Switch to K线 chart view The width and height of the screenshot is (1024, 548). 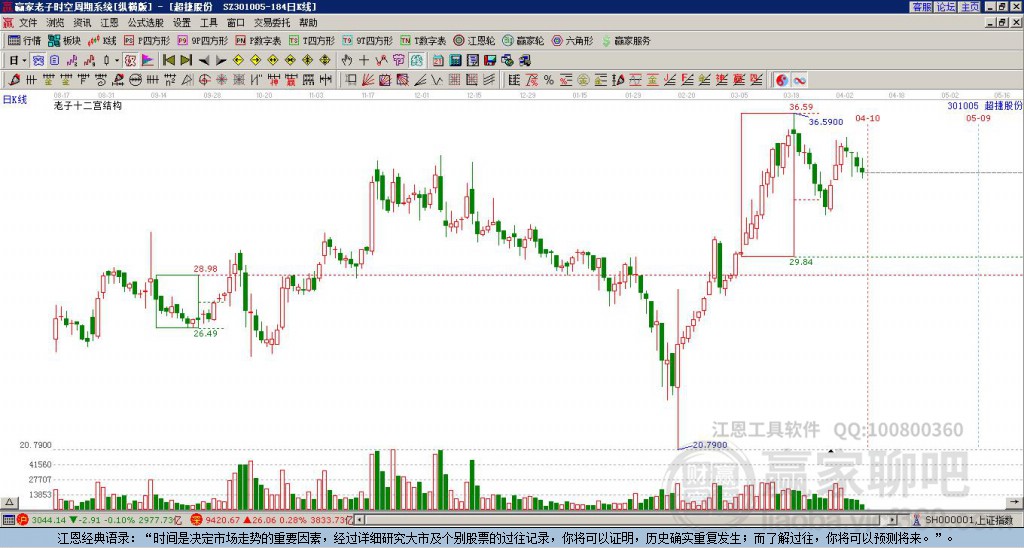(x=103, y=40)
